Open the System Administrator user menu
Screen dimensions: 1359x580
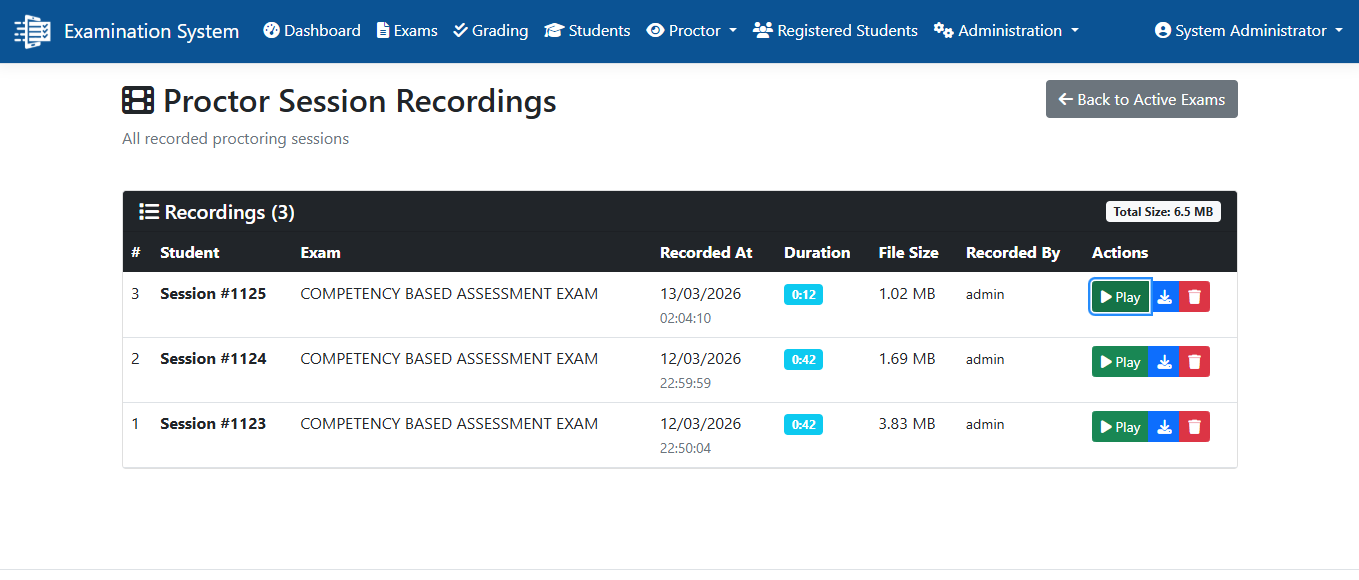1248,31
